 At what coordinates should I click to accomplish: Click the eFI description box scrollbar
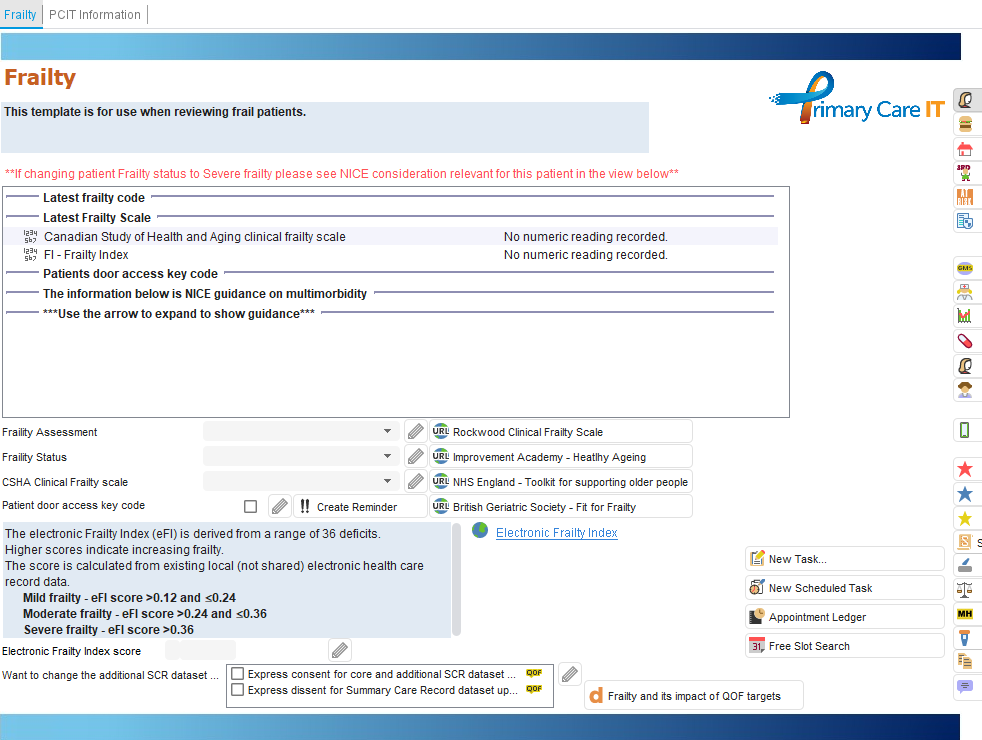[x=457, y=579]
